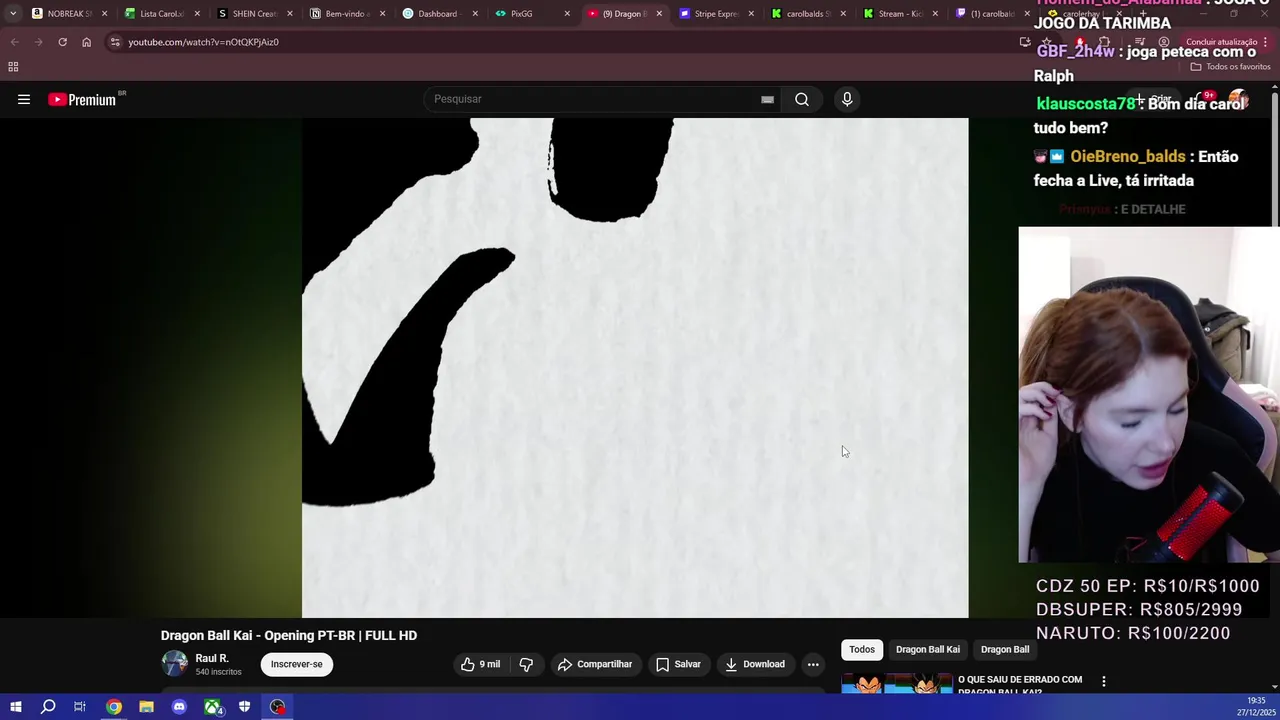The image size is (1280, 720).
Task: Click the Download video button
Action: (x=755, y=664)
